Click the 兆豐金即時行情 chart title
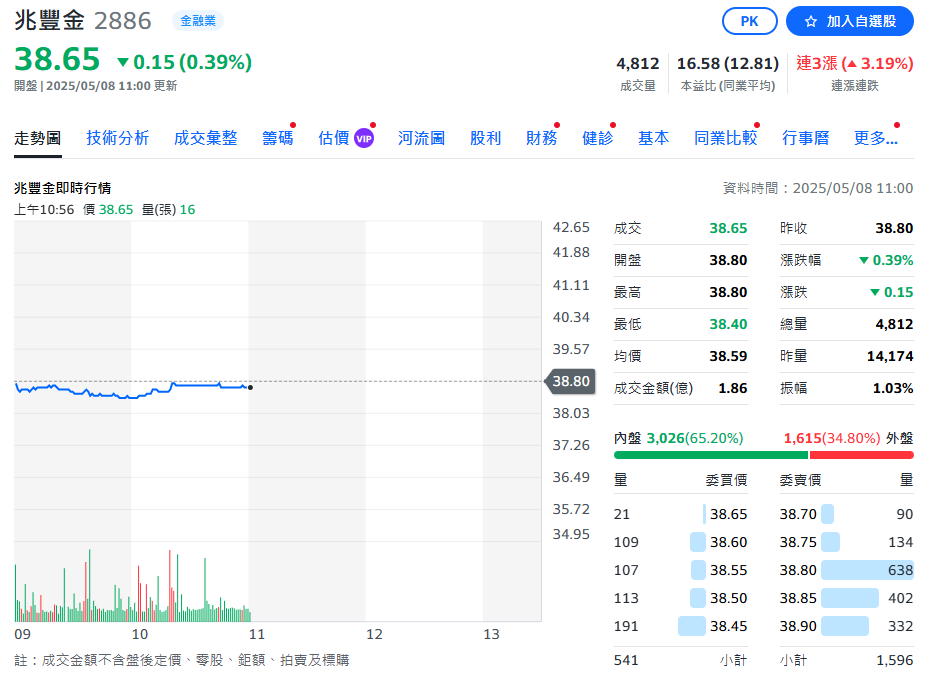This screenshot has width=930, height=677. pos(63,188)
